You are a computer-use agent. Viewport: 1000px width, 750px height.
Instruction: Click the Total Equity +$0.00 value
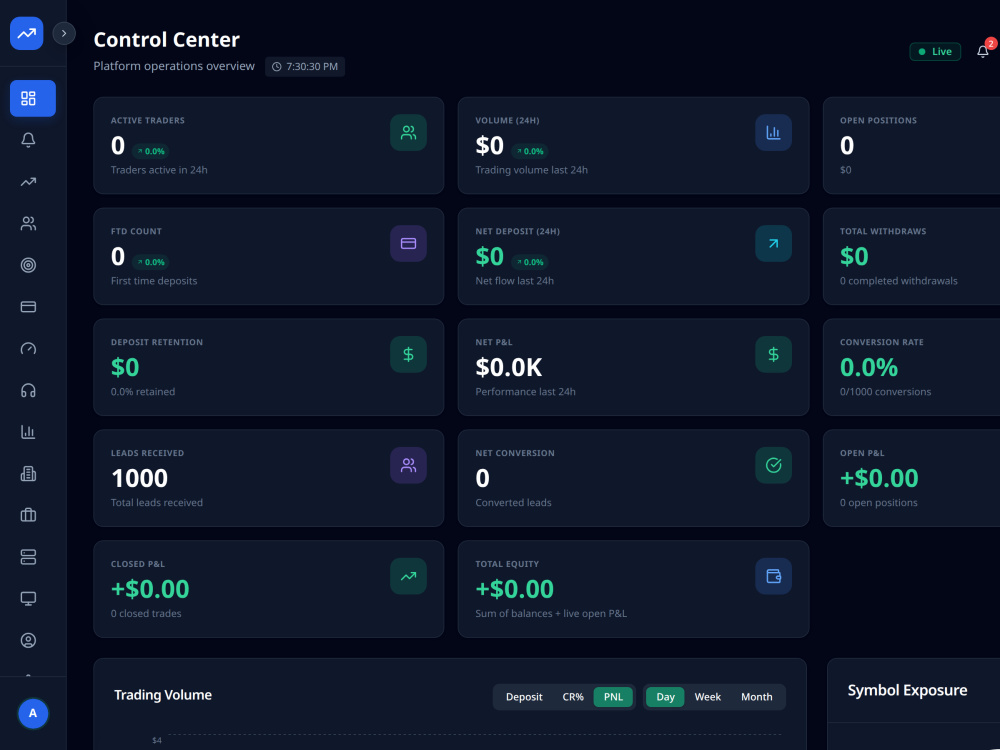[x=515, y=589]
